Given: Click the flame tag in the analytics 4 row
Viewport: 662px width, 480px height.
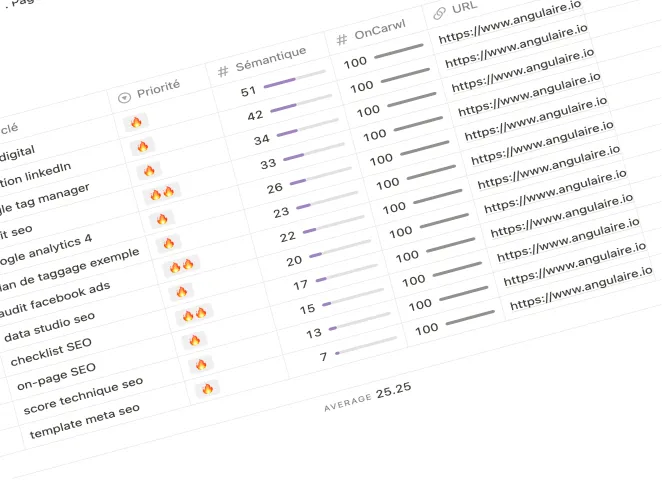Looking at the screenshot, I should (162, 219).
